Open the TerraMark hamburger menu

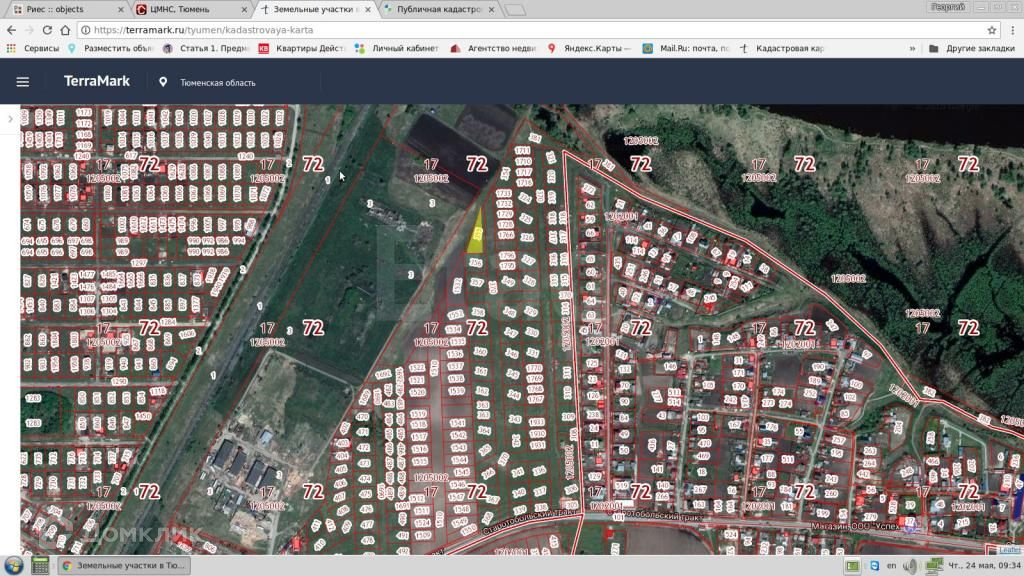[23, 82]
